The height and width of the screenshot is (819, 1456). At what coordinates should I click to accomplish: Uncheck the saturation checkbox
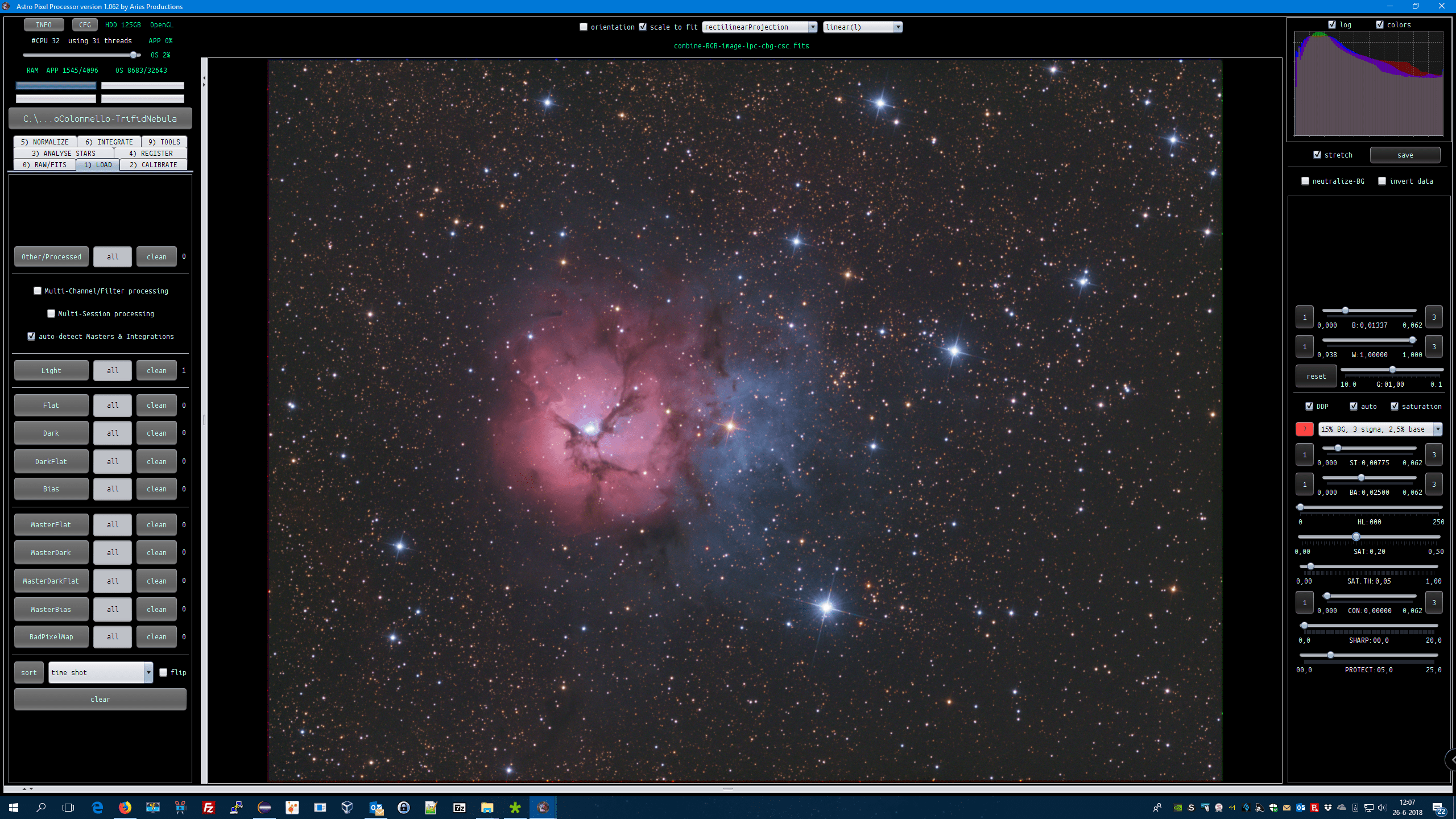1395,407
